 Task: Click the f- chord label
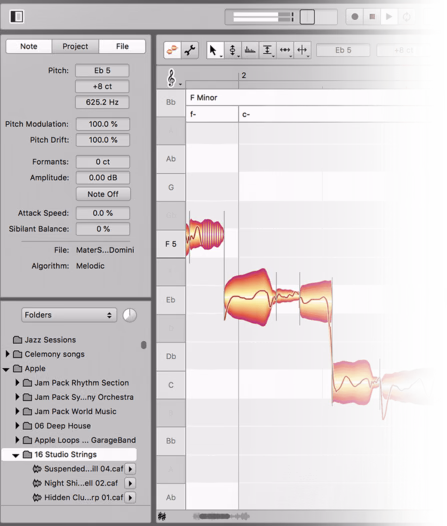click(193, 114)
